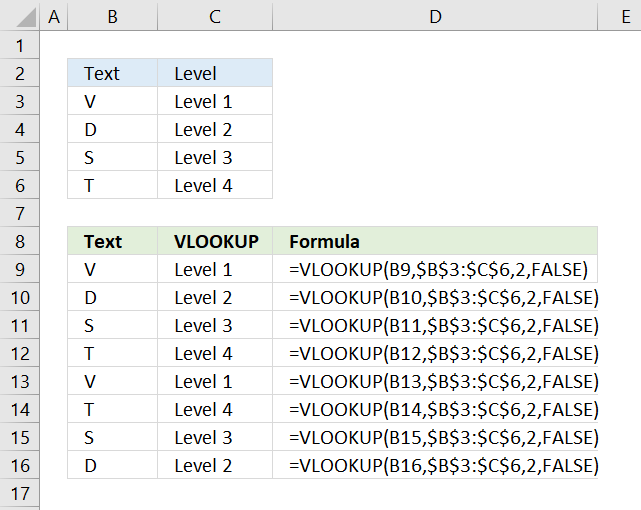Click the formula referencing B15
This screenshot has height=510, width=641.
435,437
